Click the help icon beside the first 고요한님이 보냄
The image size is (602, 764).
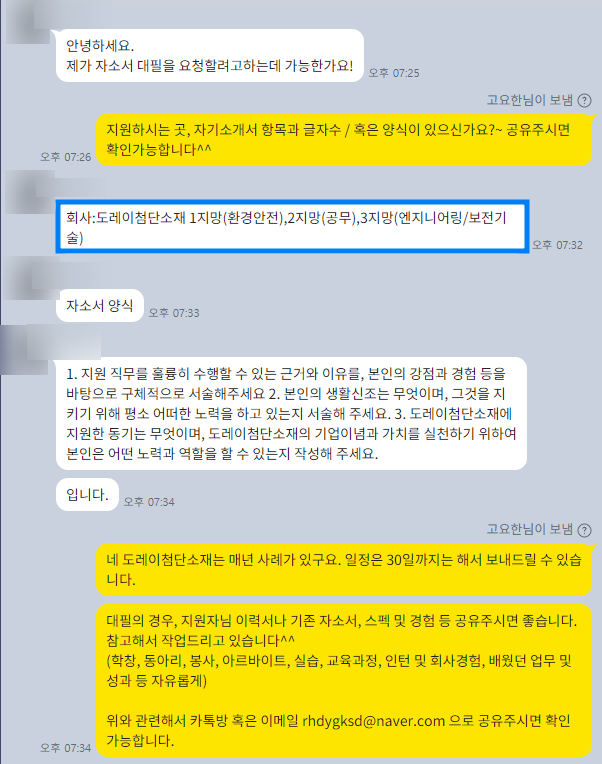(x=584, y=100)
